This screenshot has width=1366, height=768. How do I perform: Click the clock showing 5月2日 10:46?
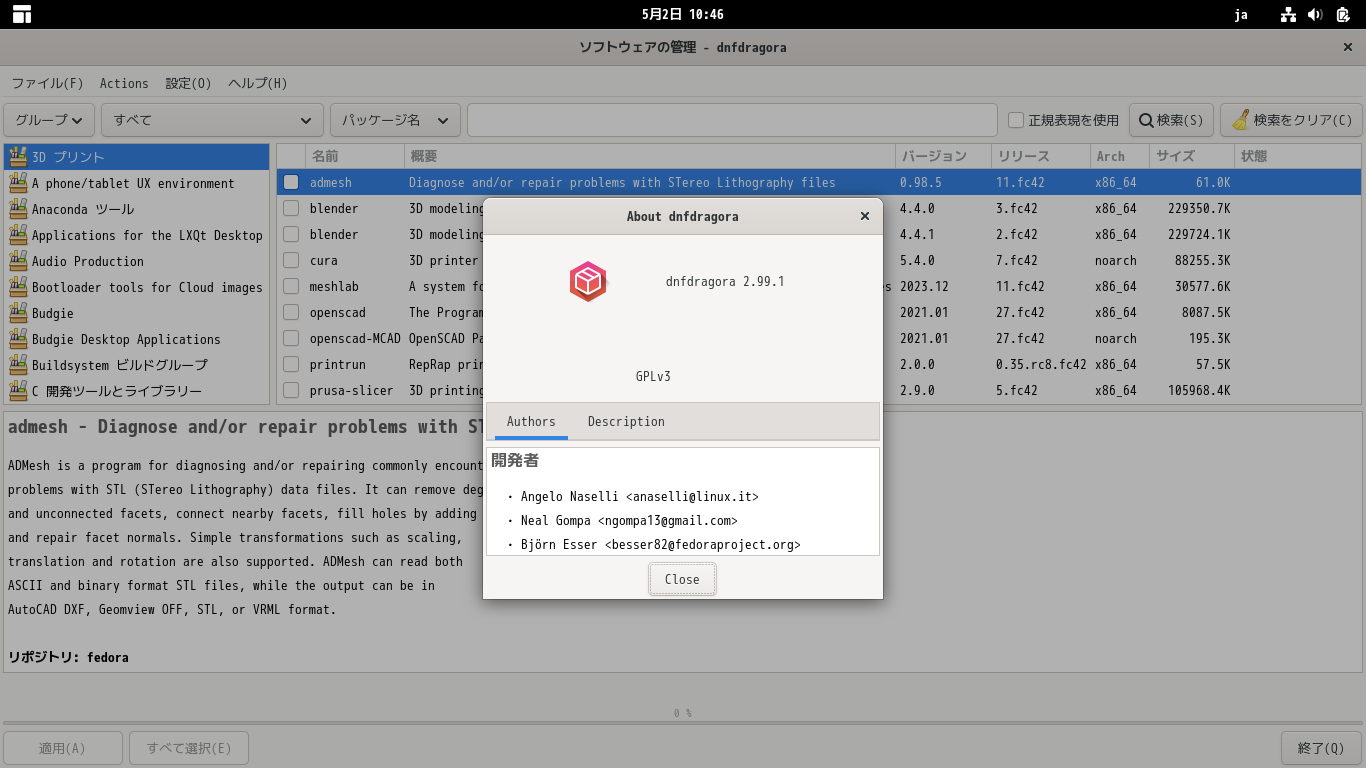pos(683,14)
